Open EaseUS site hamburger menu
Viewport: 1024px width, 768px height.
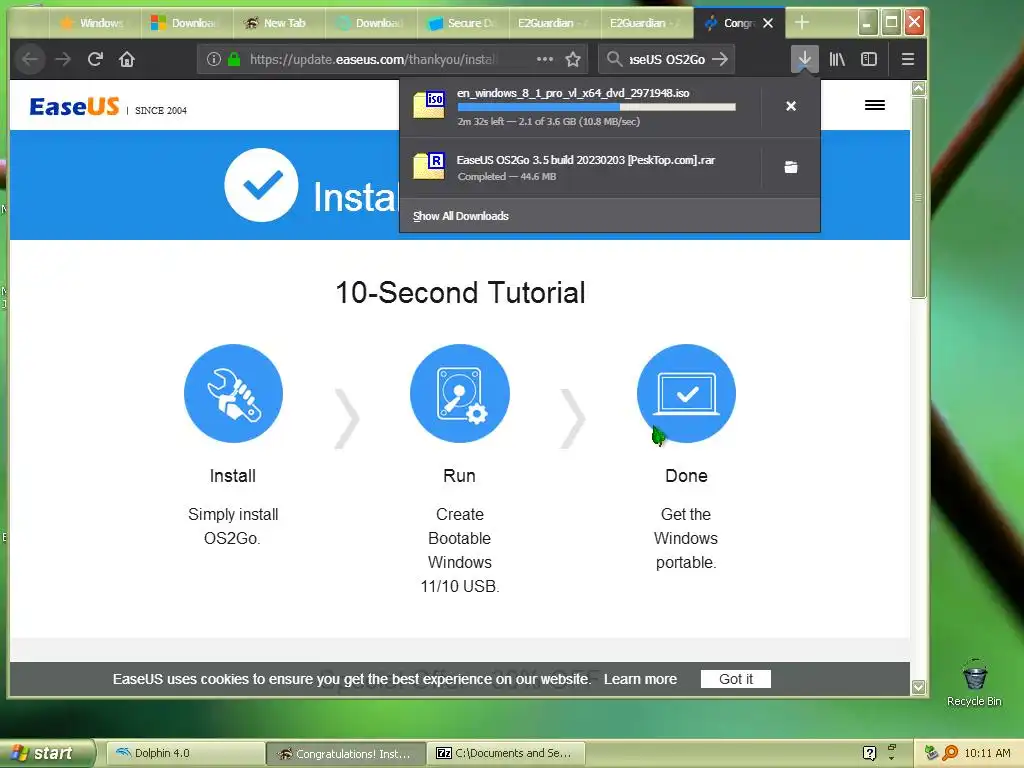(874, 105)
